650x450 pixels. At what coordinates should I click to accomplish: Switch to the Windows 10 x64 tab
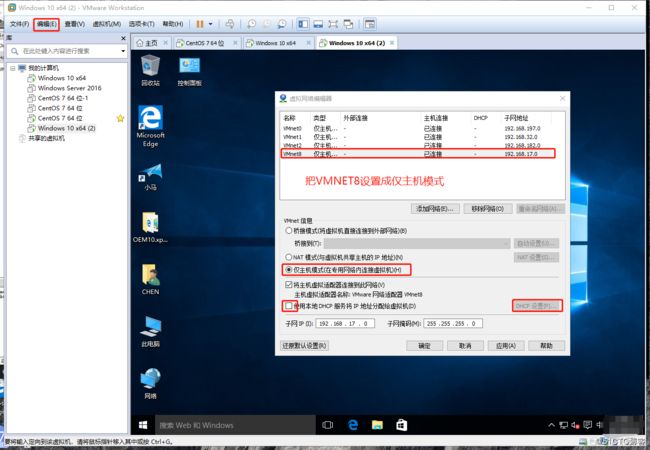pyautogui.click(x=276, y=43)
